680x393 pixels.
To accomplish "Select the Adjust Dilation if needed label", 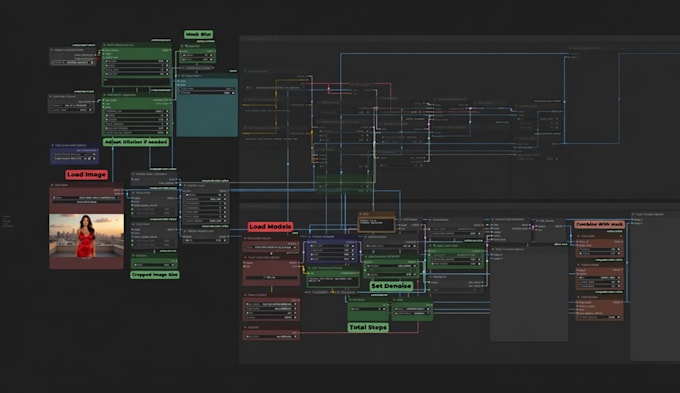I will point(136,142).
